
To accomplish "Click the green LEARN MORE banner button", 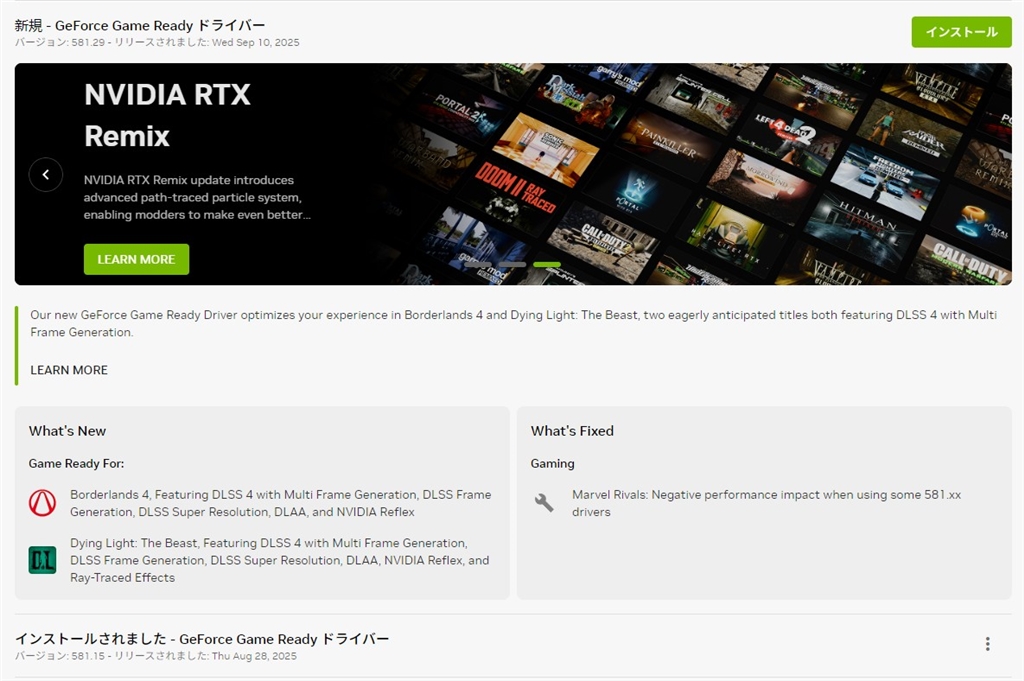I will click(136, 259).
